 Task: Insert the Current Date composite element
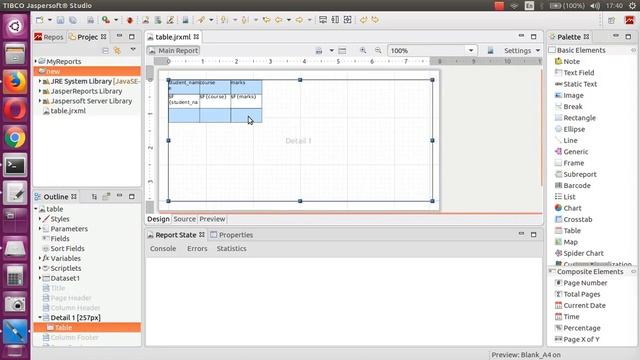coord(580,305)
